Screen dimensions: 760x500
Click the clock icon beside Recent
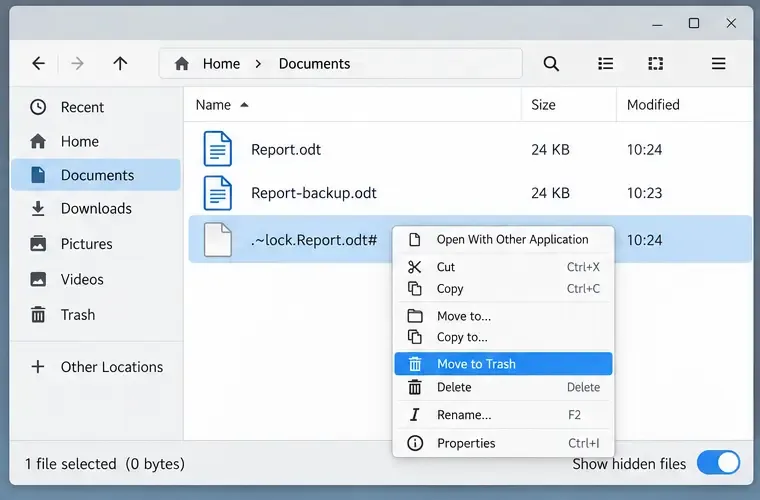coord(38,107)
